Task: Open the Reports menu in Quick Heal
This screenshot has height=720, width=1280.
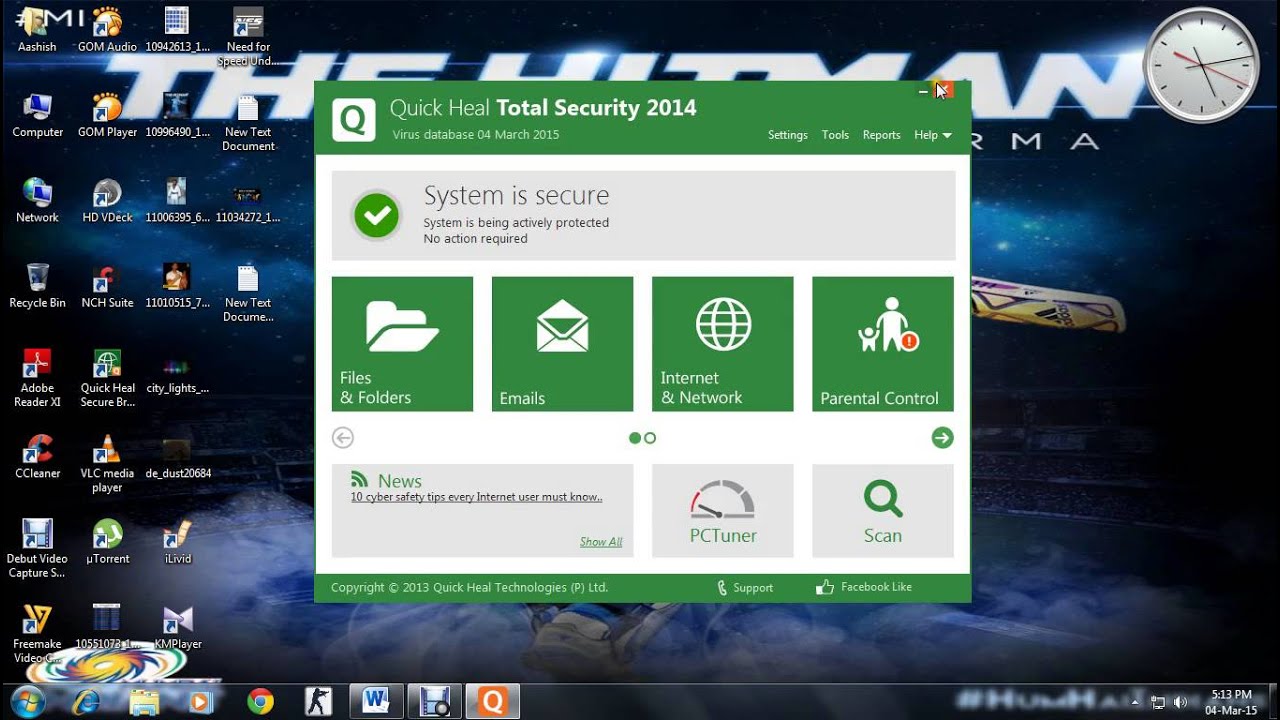Action: click(882, 135)
